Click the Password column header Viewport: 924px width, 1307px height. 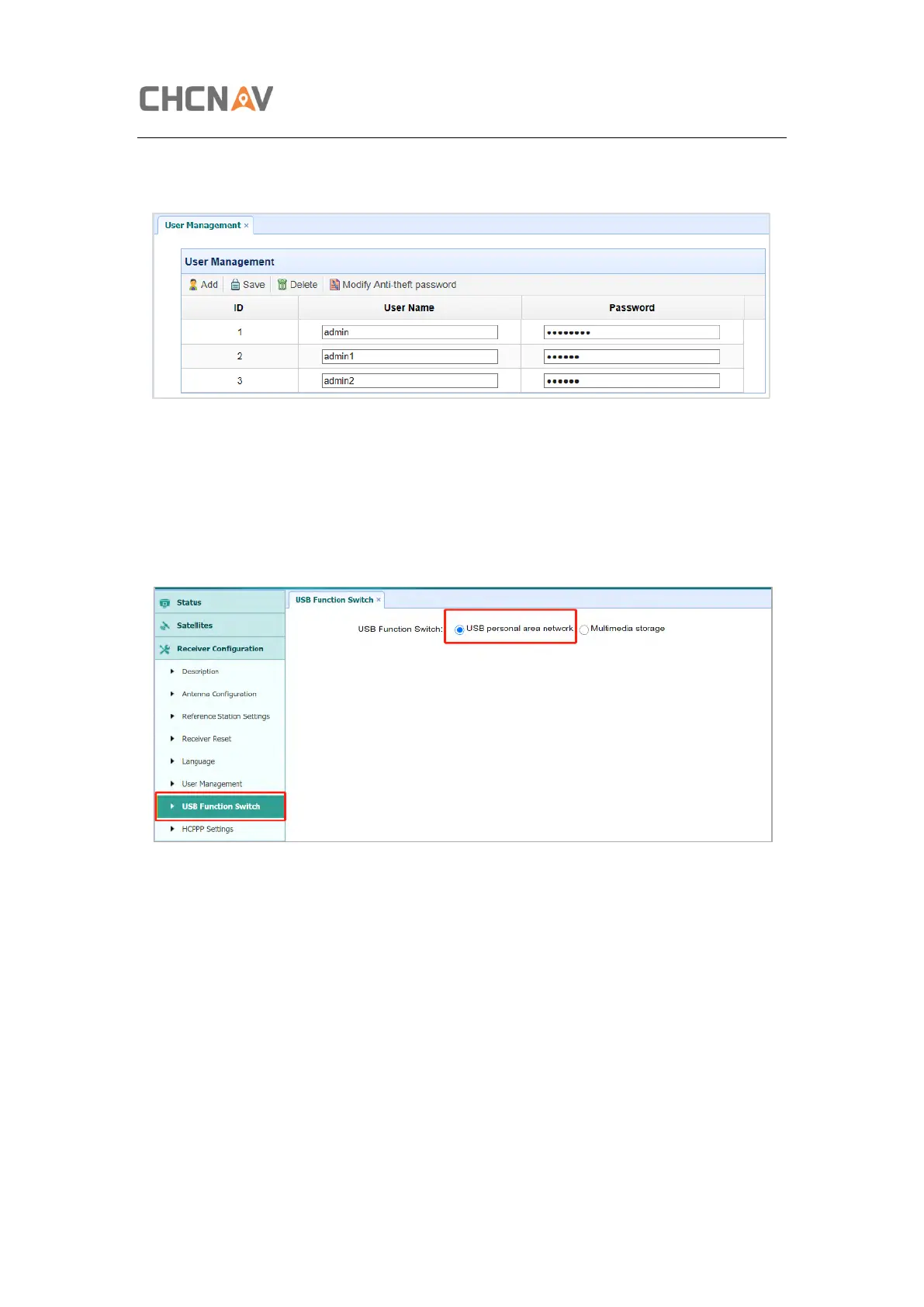click(632, 308)
